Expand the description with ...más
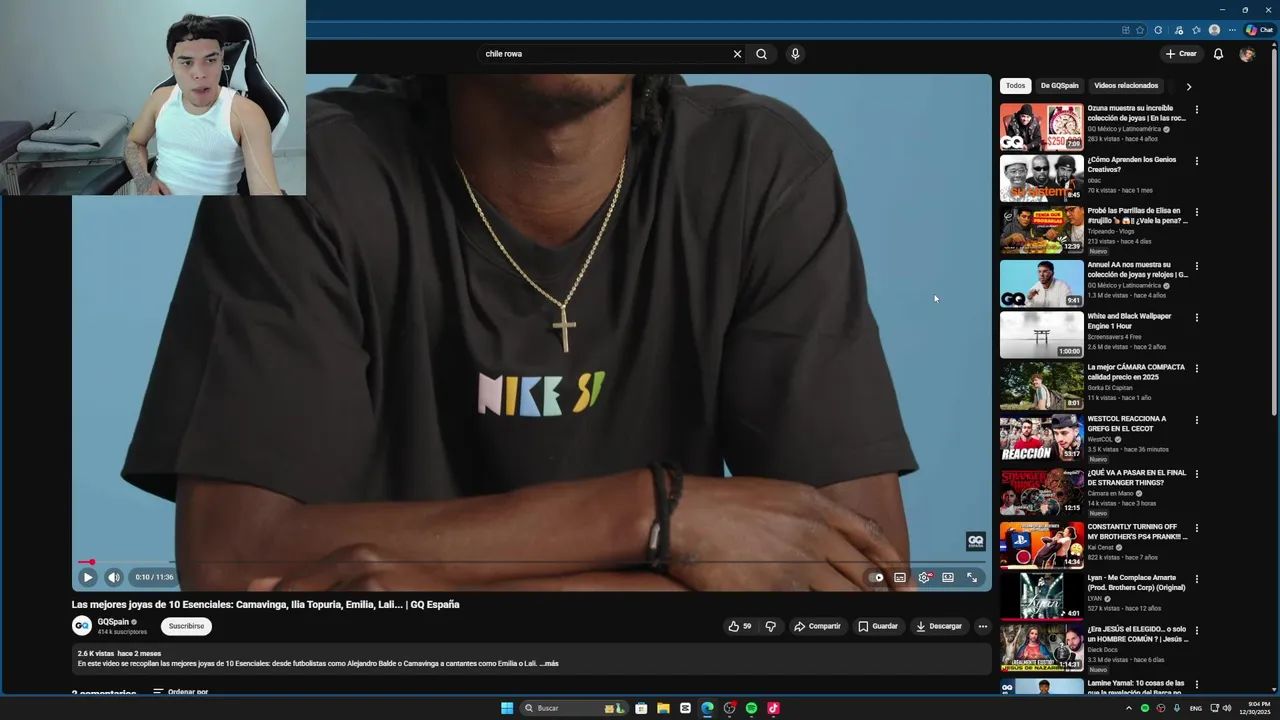The image size is (1280, 720). 549,663
